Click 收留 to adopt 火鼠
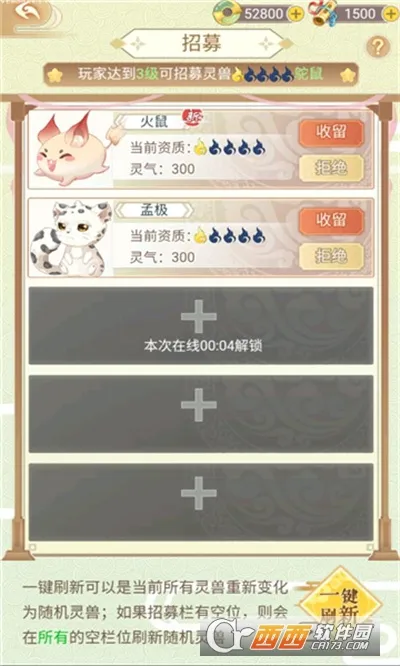Screen dimensions: 400x666 pyautogui.click(x=331, y=133)
